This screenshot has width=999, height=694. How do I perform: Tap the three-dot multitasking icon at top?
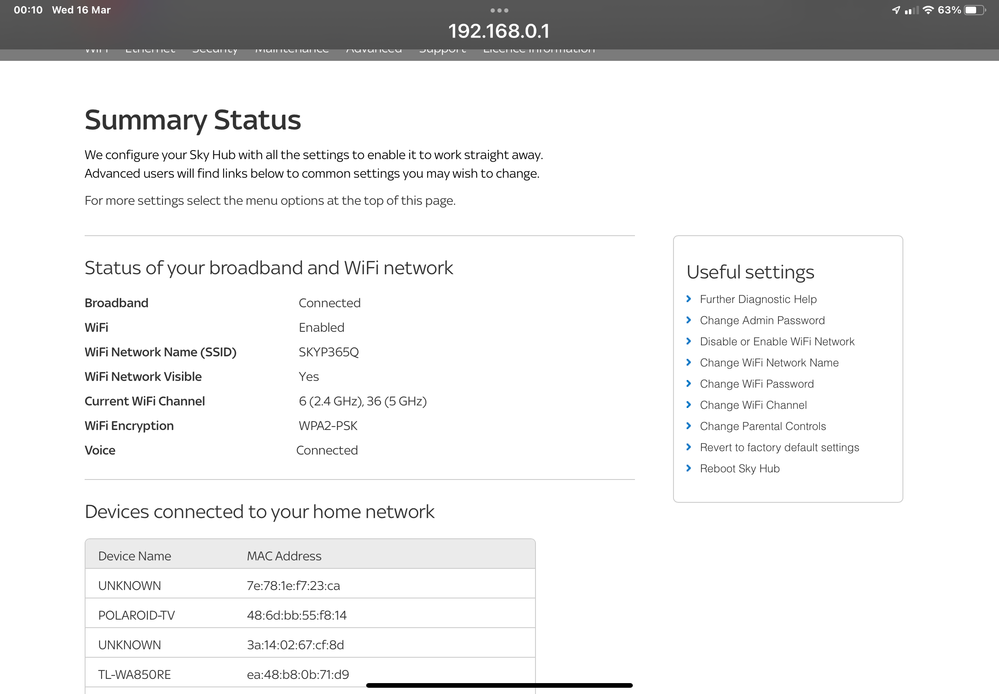click(499, 10)
